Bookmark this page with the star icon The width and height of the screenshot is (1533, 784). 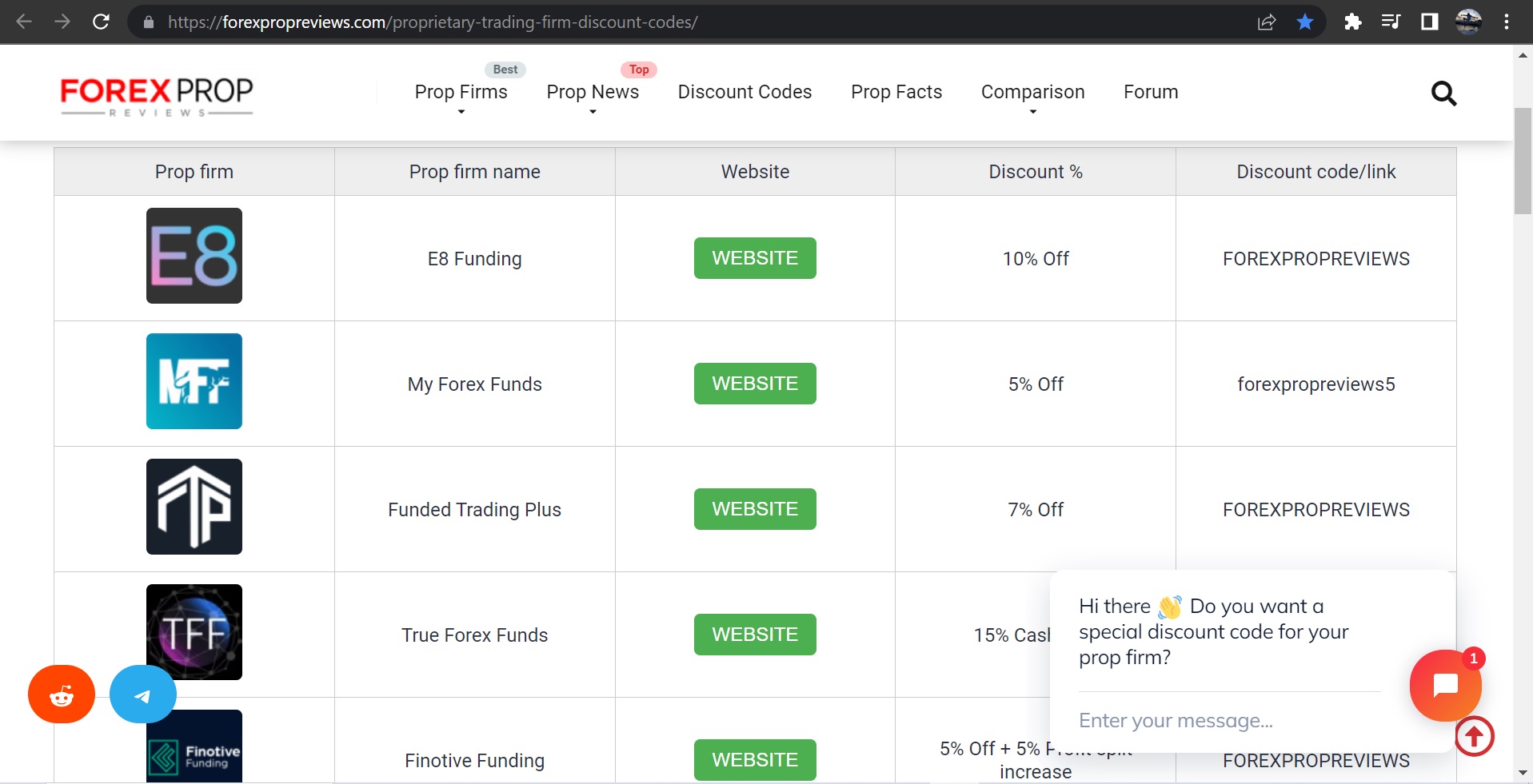coord(1305,22)
